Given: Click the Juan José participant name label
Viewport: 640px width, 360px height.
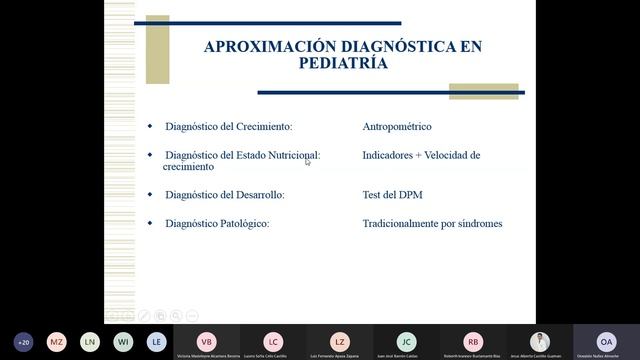Looking at the screenshot, I should pyautogui.click(x=397, y=356).
